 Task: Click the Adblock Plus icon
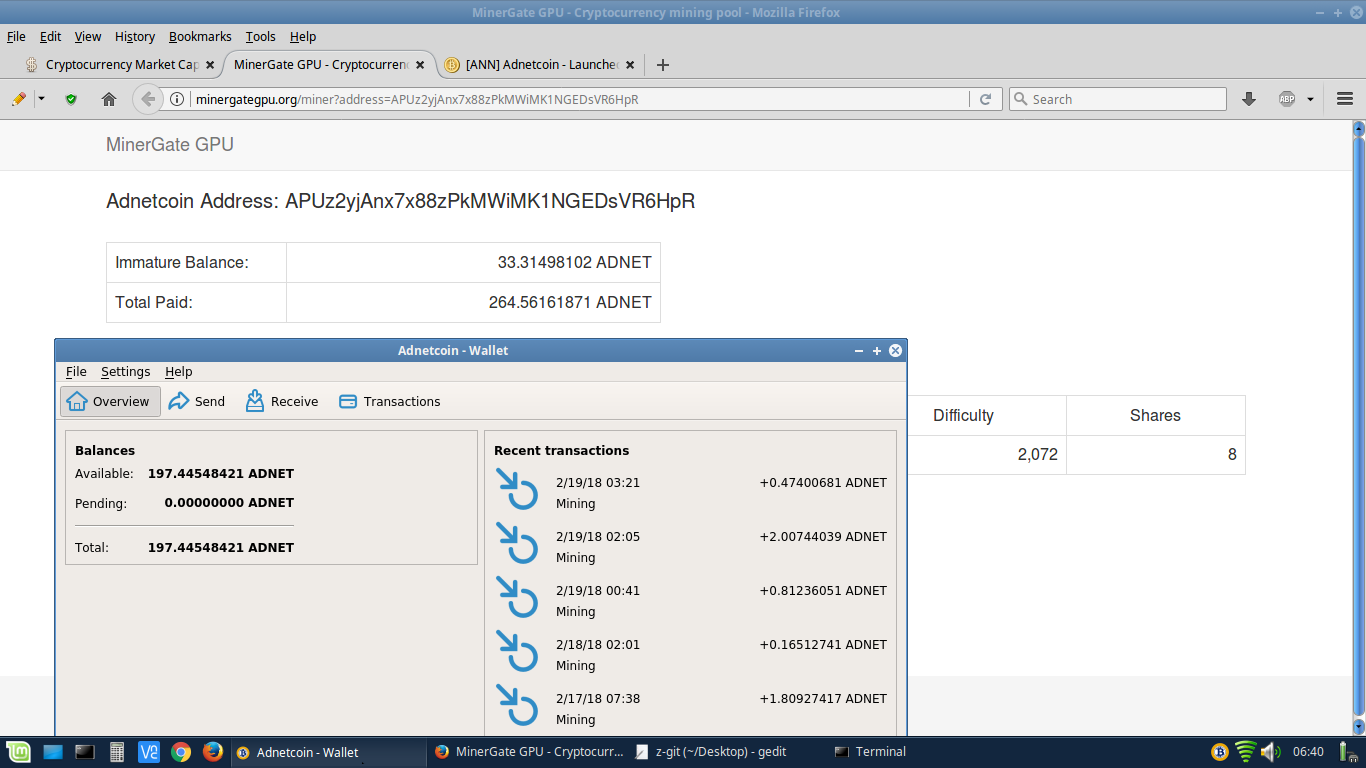(1287, 99)
